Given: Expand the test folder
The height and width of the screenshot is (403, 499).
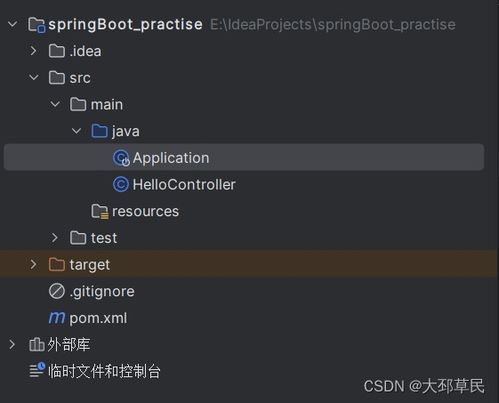Looking at the screenshot, I should 55,238.
